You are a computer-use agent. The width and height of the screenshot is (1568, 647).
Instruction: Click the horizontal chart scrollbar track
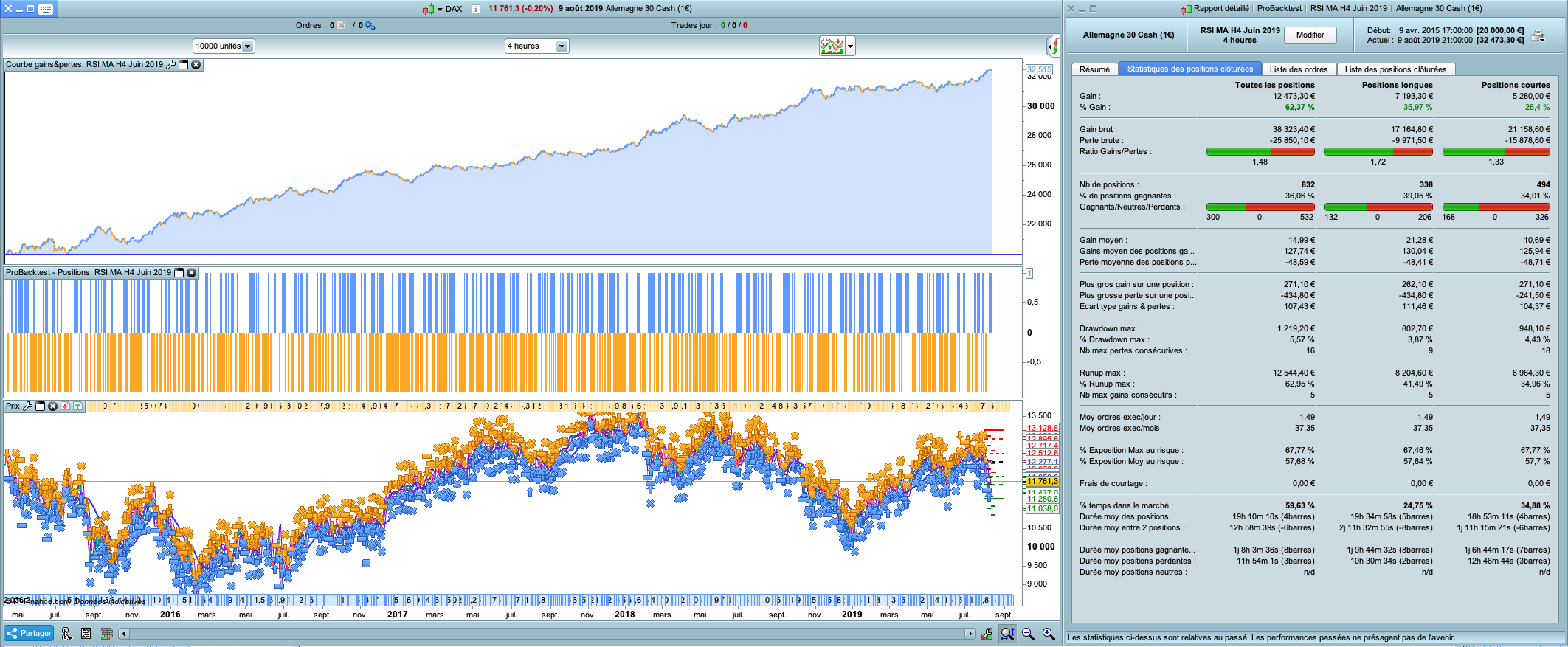pos(546,634)
